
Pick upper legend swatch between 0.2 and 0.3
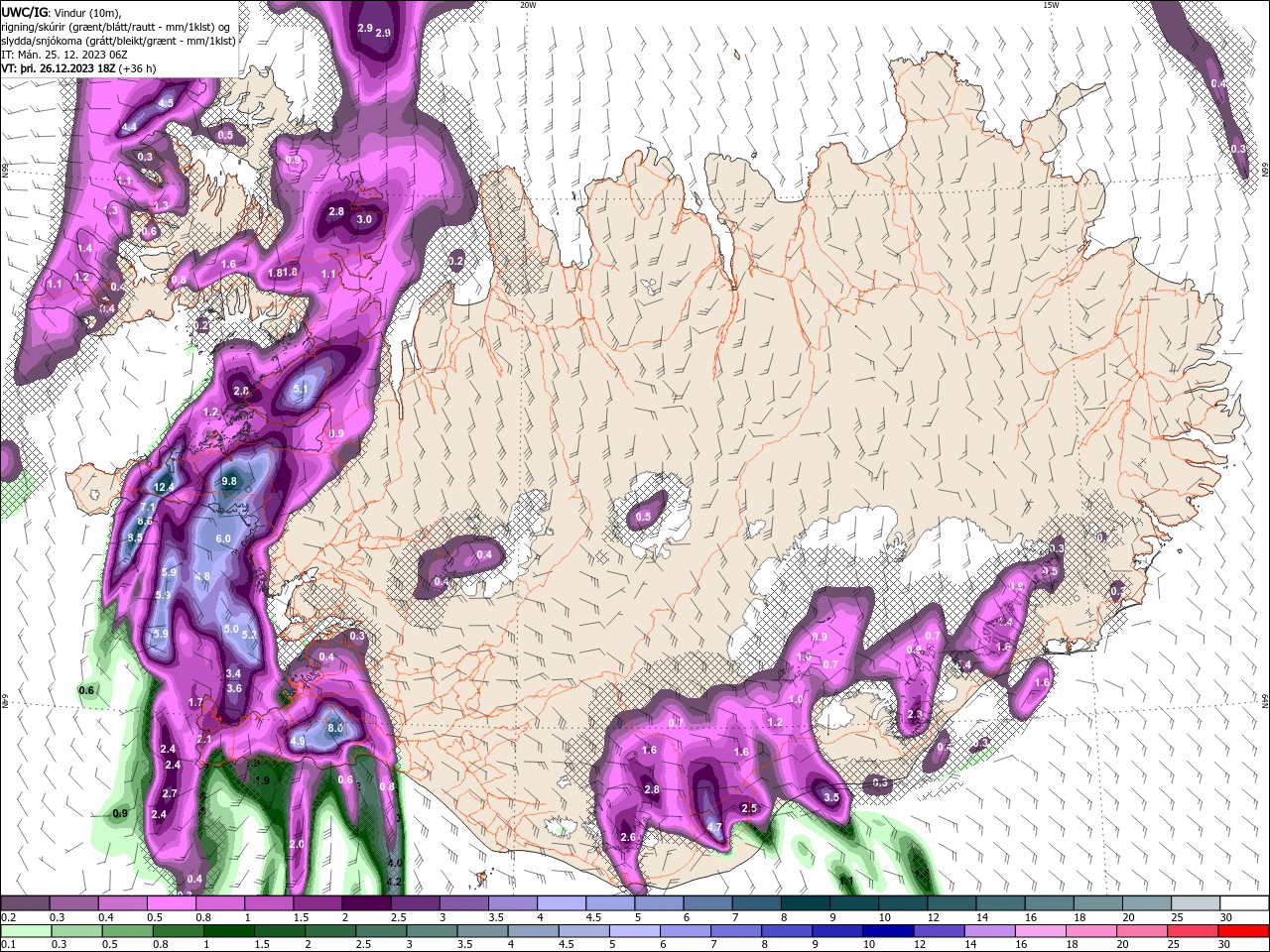click(25, 903)
